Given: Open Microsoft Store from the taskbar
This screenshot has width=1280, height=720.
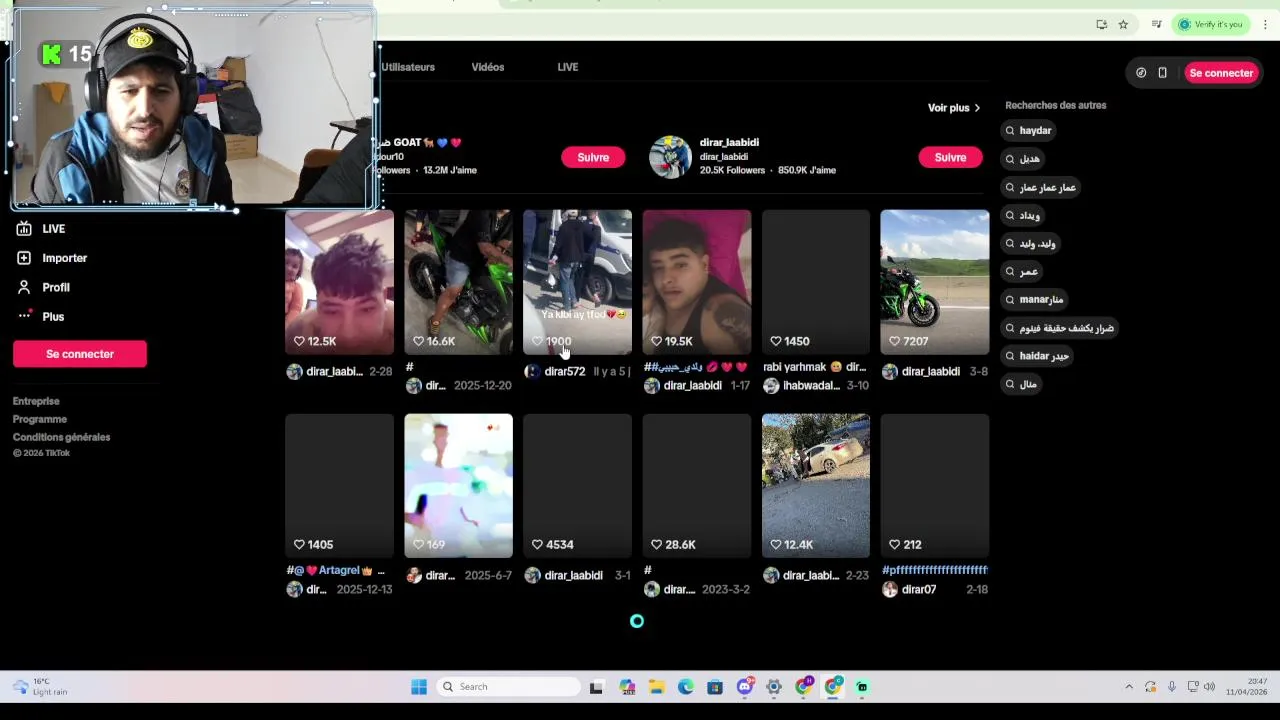Looking at the screenshot, I should [x=714, y=687].
